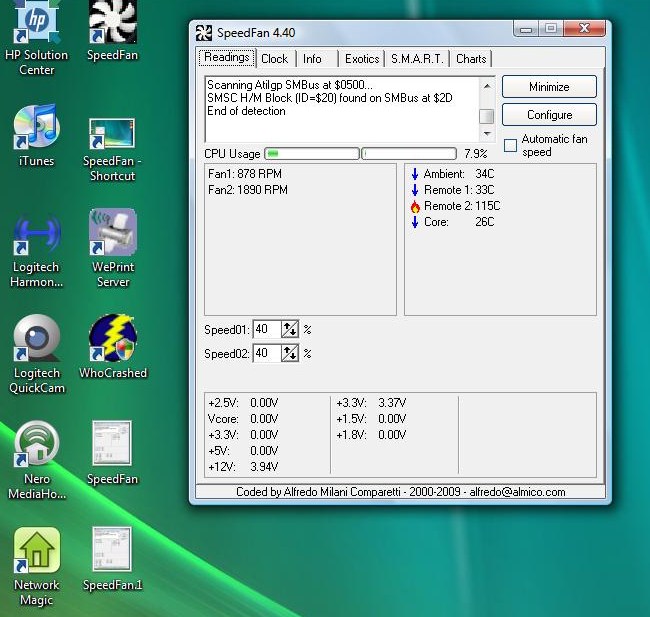The height and width of the screenshot is (617, 650).
Task: Click the author credits status bar
Action: 400,492
